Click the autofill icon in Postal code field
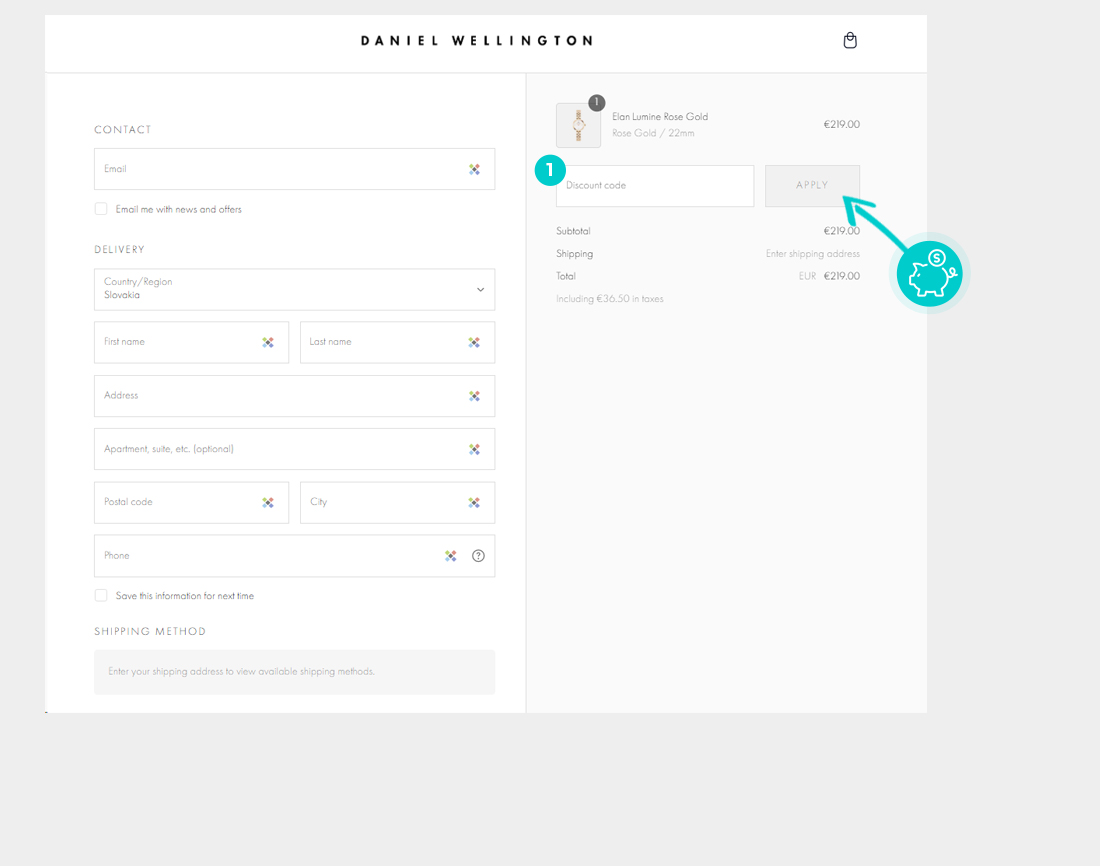The image size is (1100, 866). pos(268,502)
